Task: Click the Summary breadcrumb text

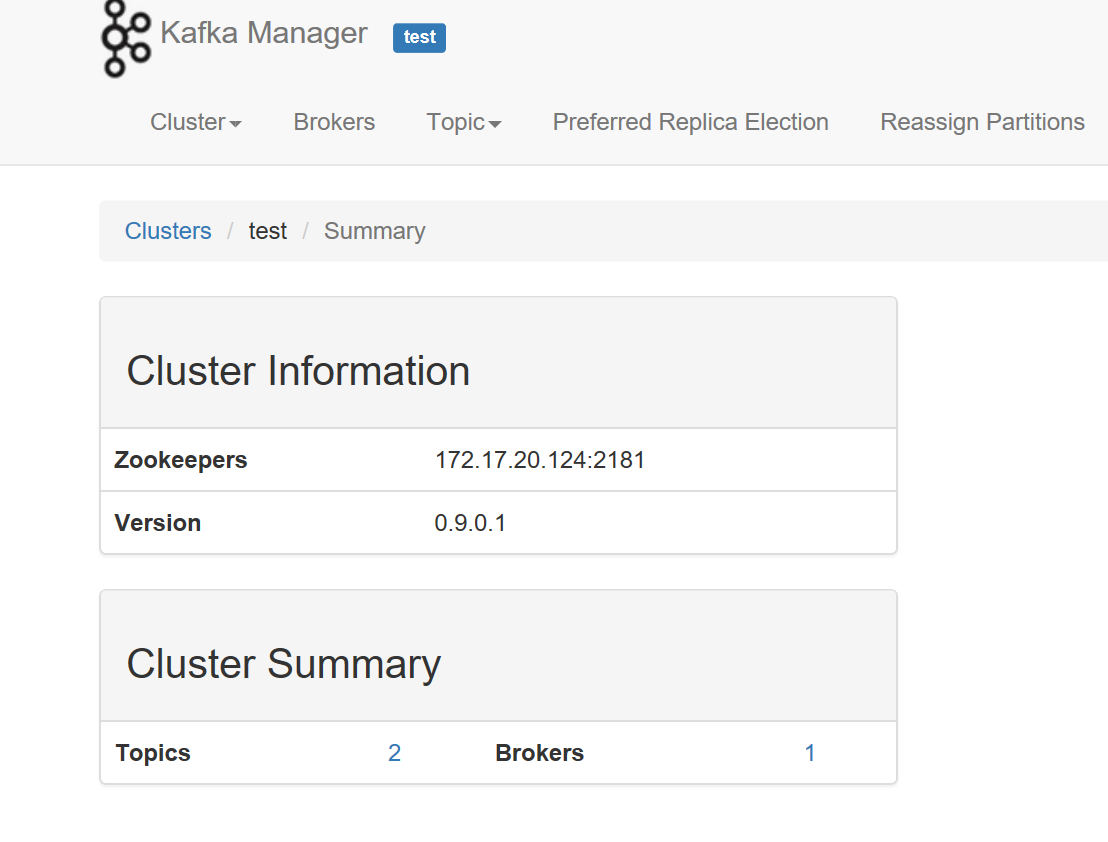Action: 375,231
